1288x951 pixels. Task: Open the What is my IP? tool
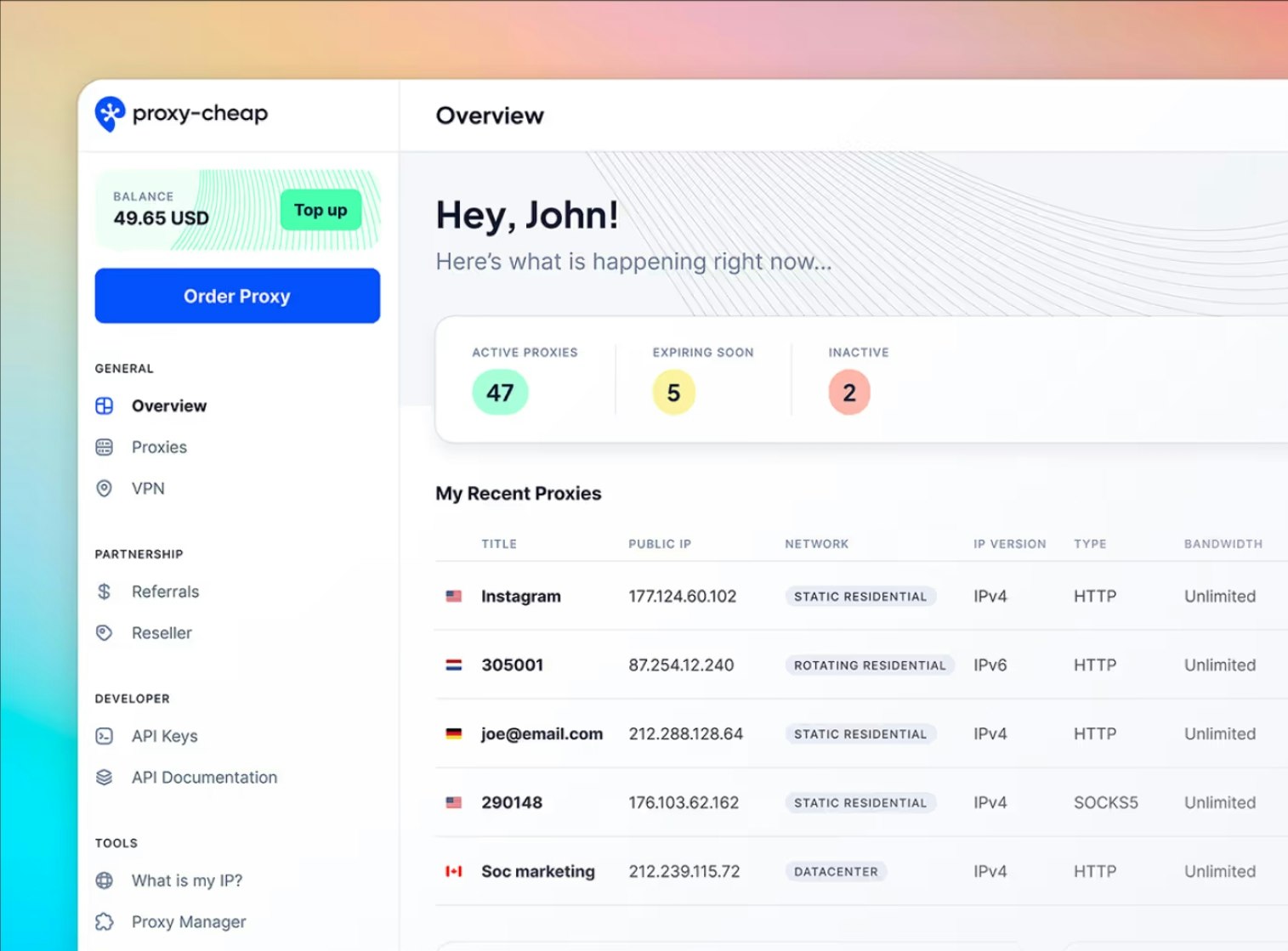click(186, 880)
